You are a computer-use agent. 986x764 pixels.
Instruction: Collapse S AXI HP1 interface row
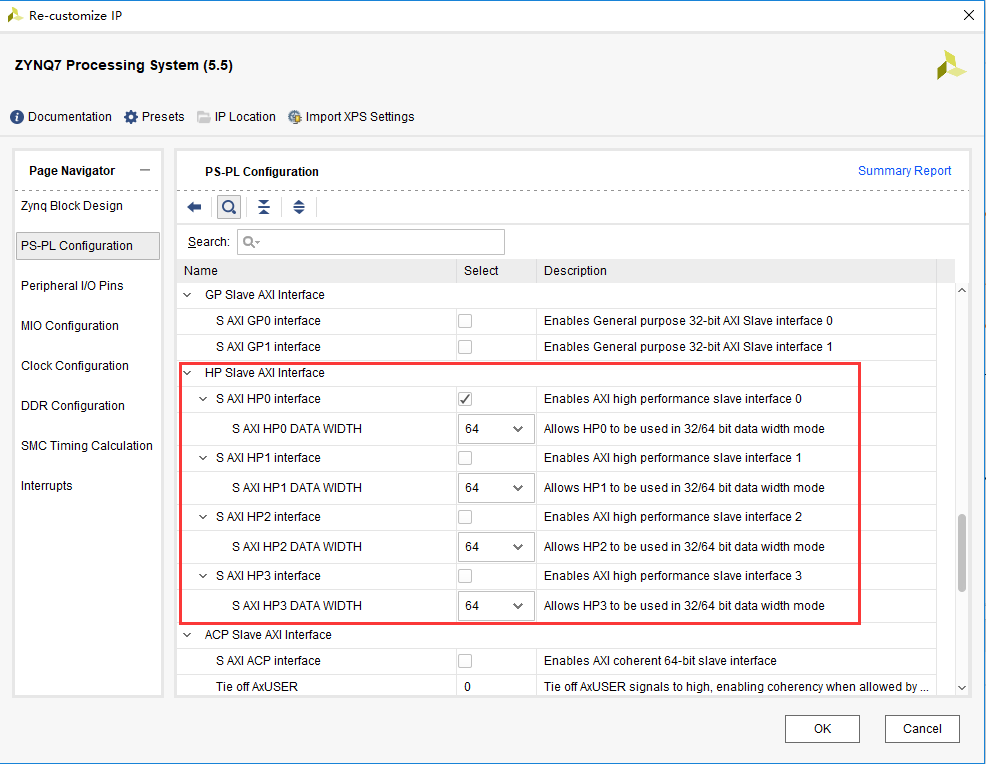tap(203, 458)
